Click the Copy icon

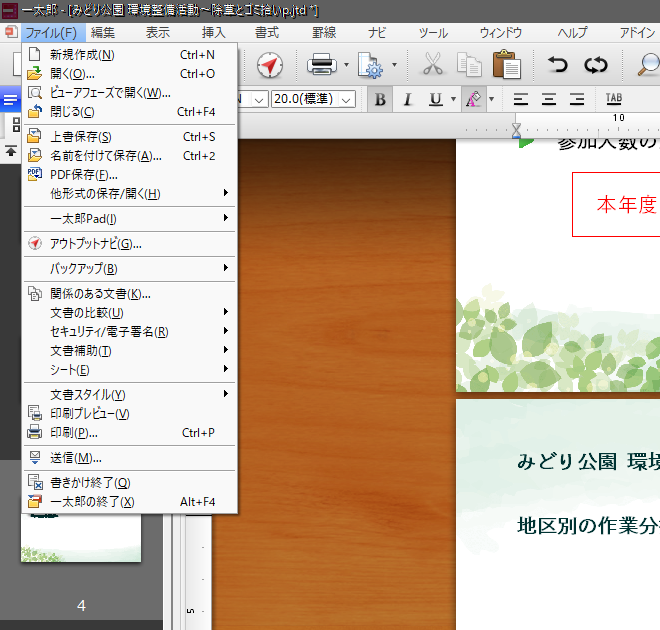pos(469,65)
